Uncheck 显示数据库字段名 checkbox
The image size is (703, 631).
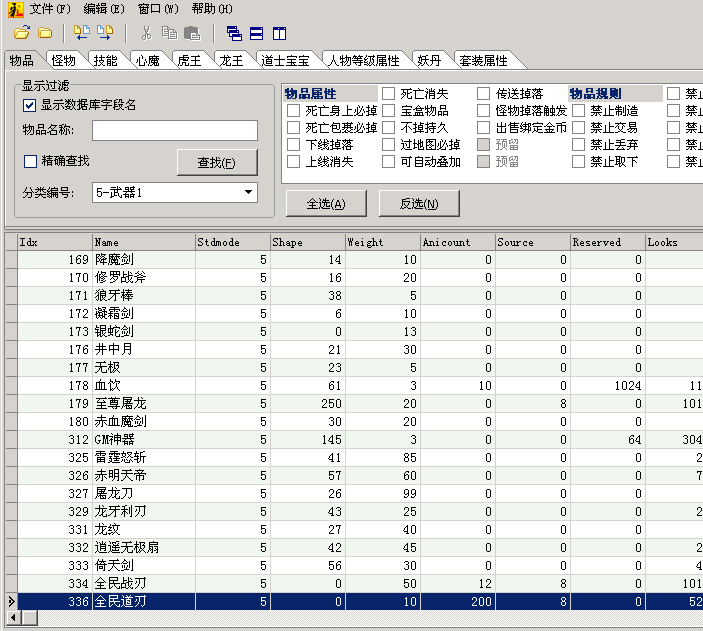pyautogui.click(x=30, y=105)
